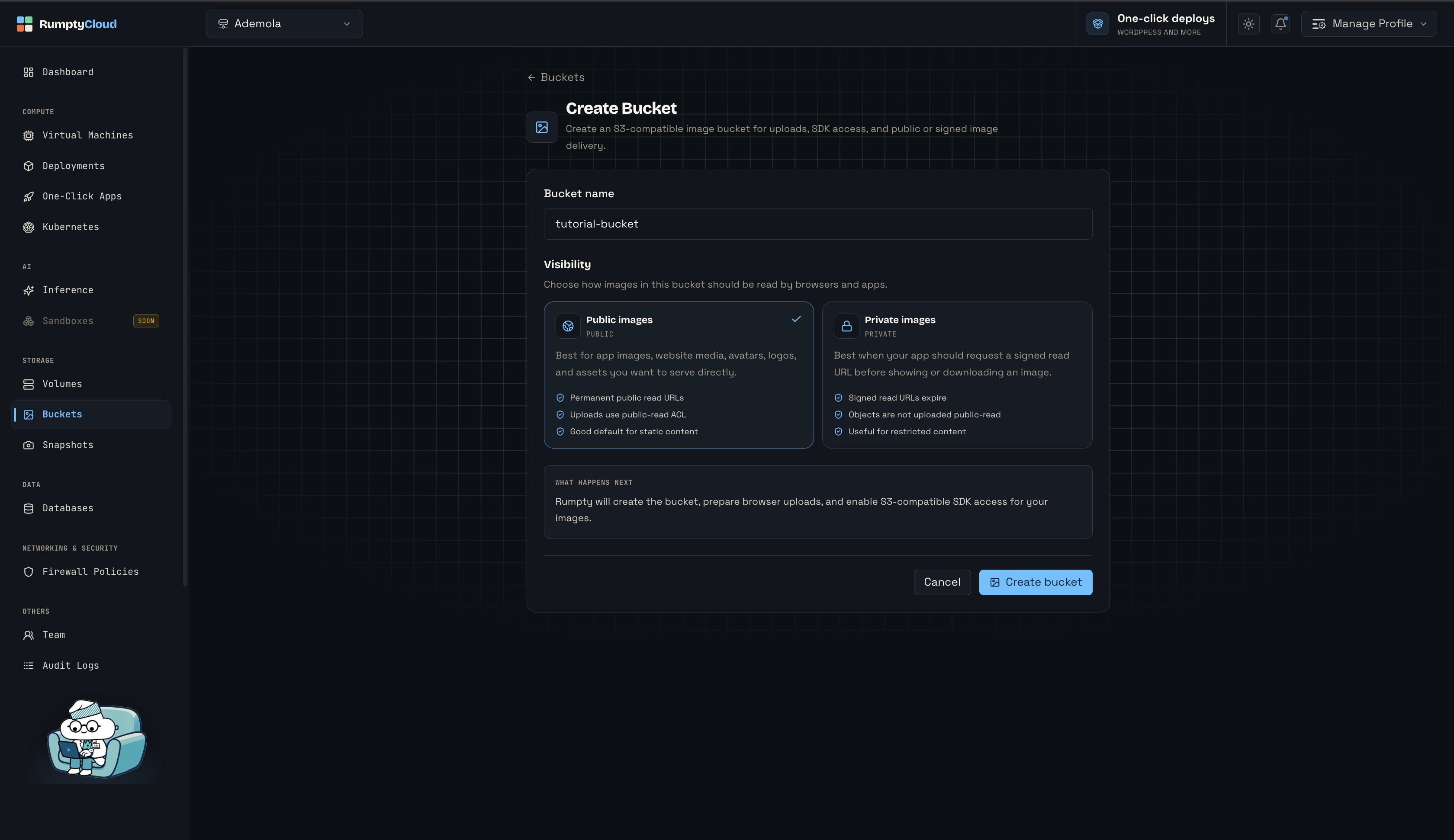Click the sidebar scrollbar

click(x=185, y=317)
